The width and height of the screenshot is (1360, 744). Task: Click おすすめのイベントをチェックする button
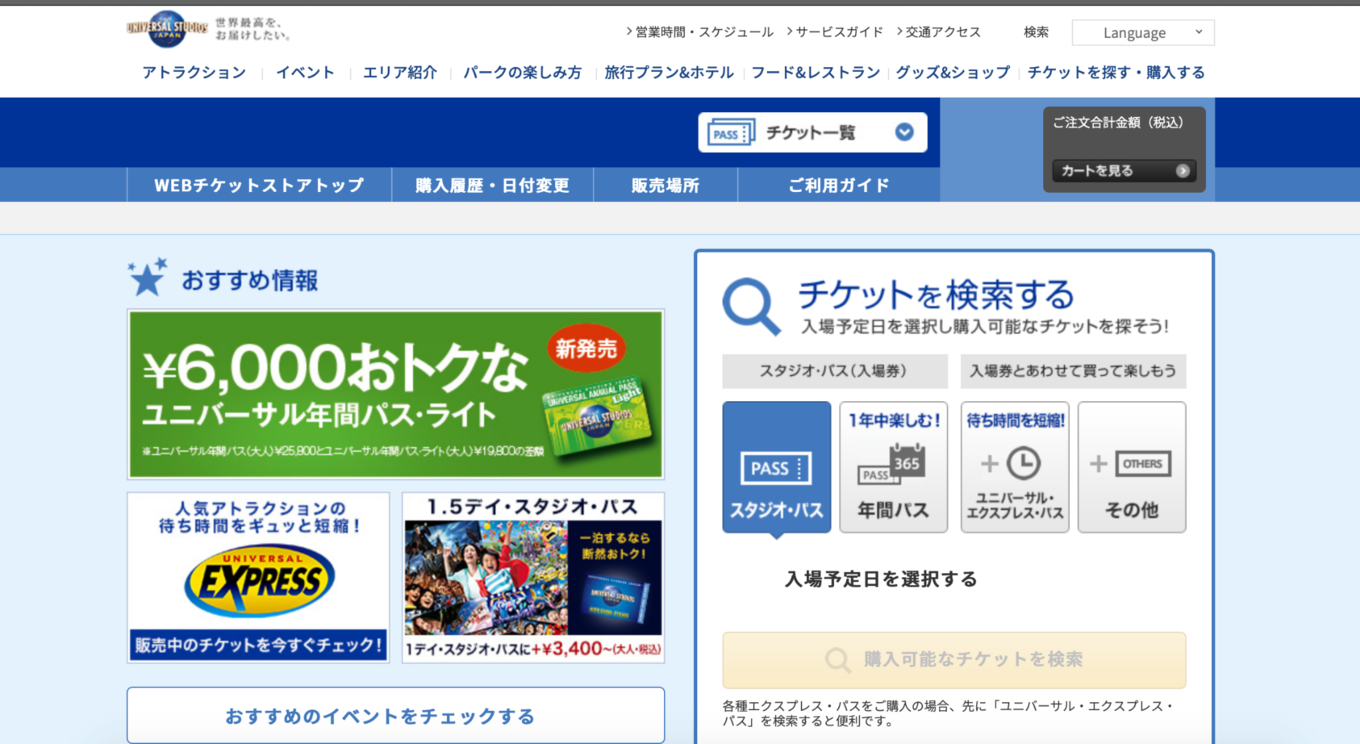(x=396, y=716)
